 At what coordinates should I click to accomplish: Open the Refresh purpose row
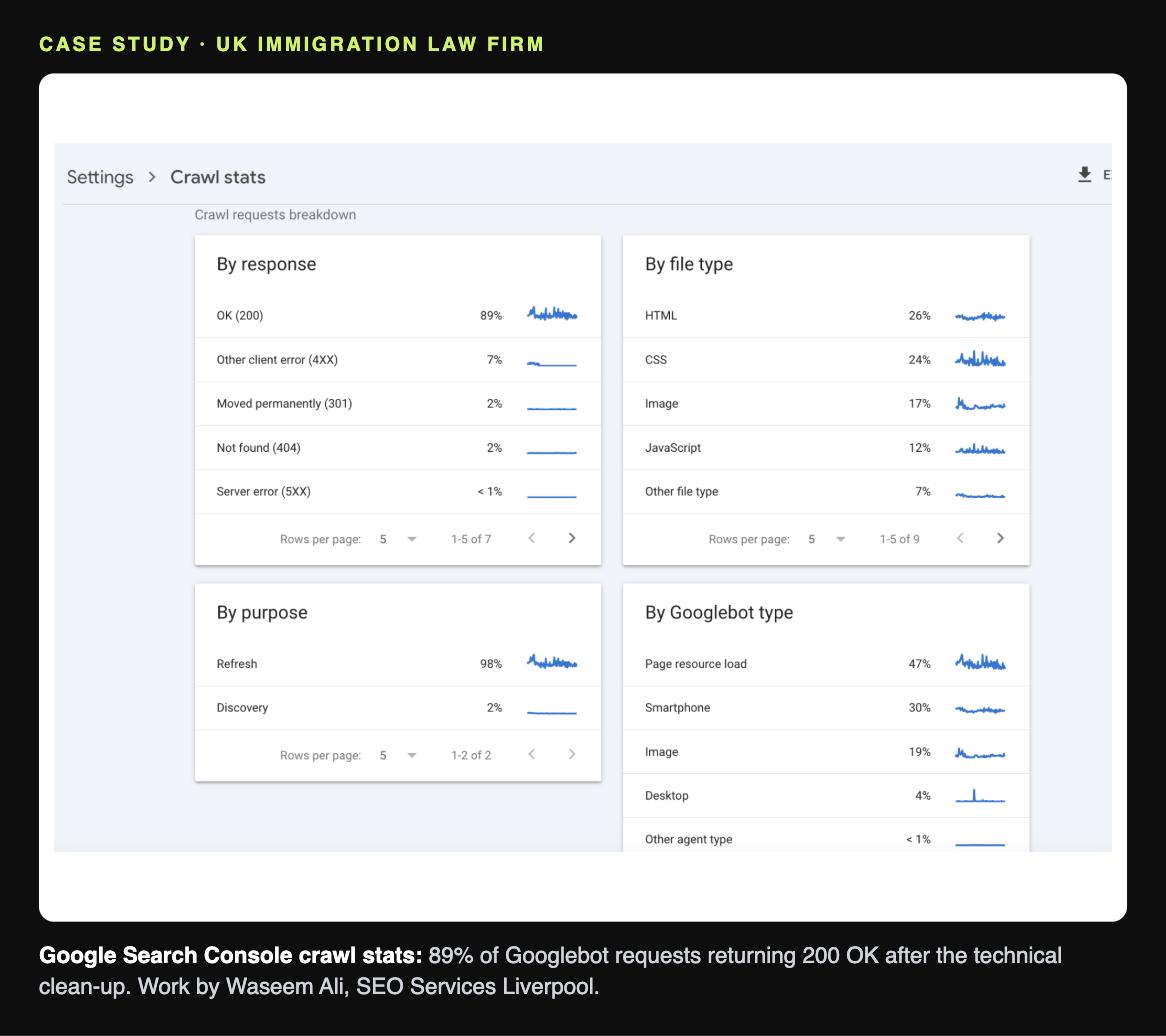tap(398, 664)
